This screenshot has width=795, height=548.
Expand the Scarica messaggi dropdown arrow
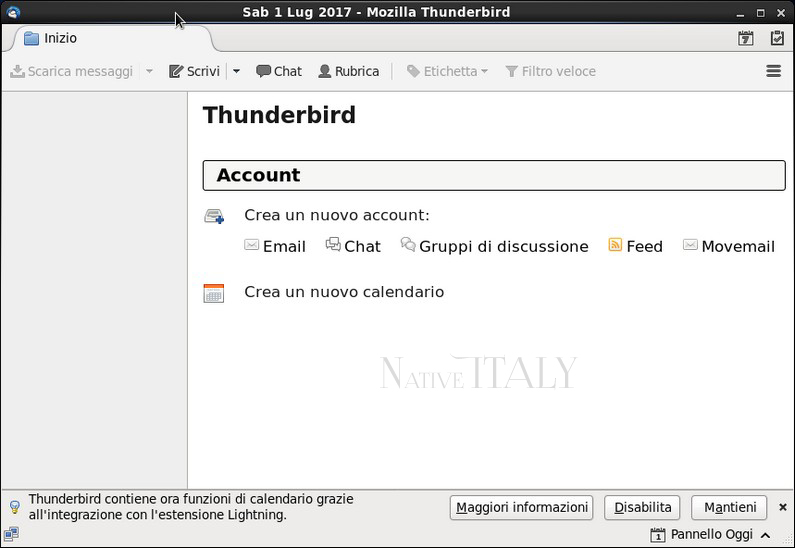(x=149, y=71)
